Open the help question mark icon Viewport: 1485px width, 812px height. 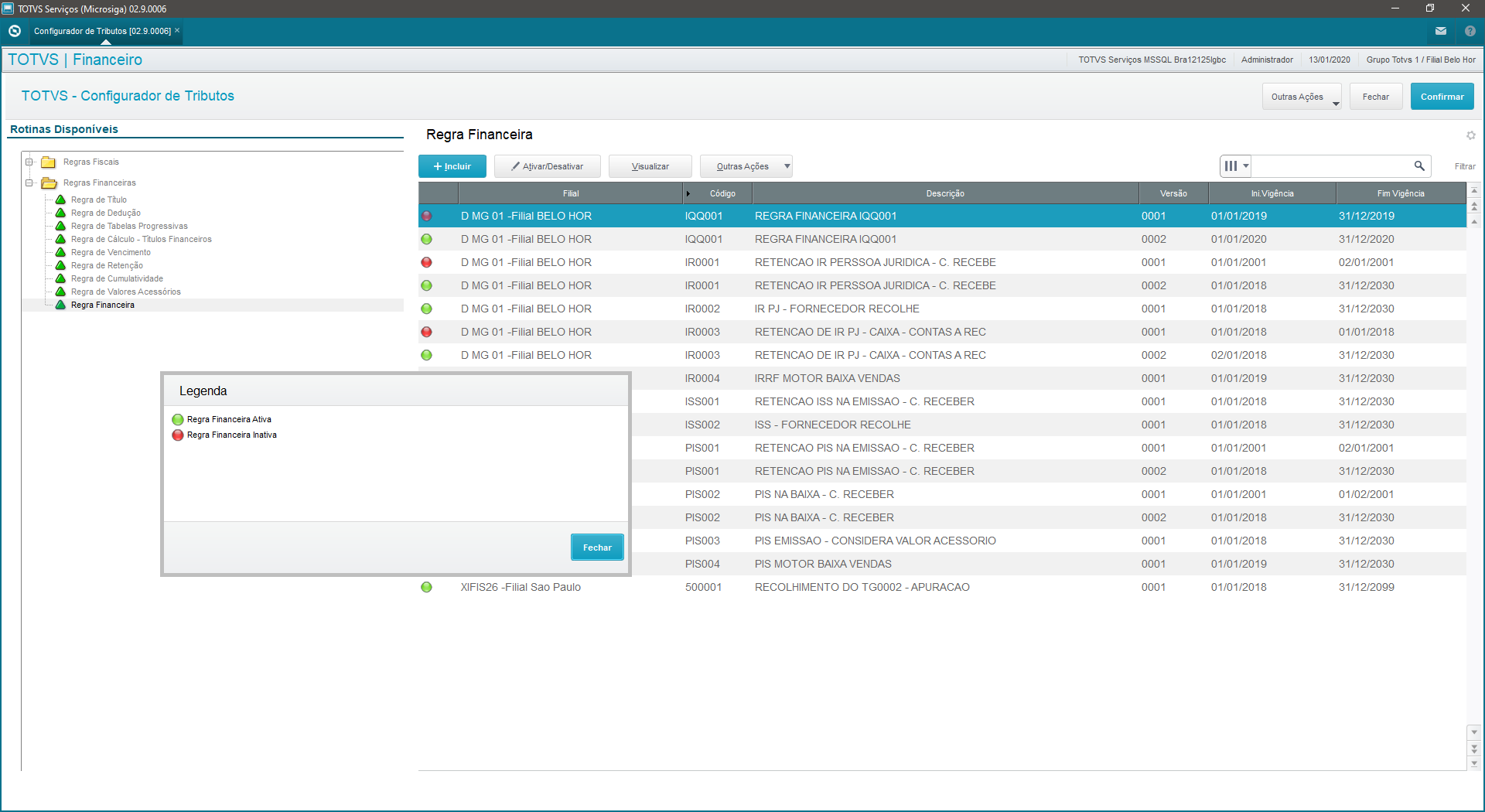tap(1470, 31)
